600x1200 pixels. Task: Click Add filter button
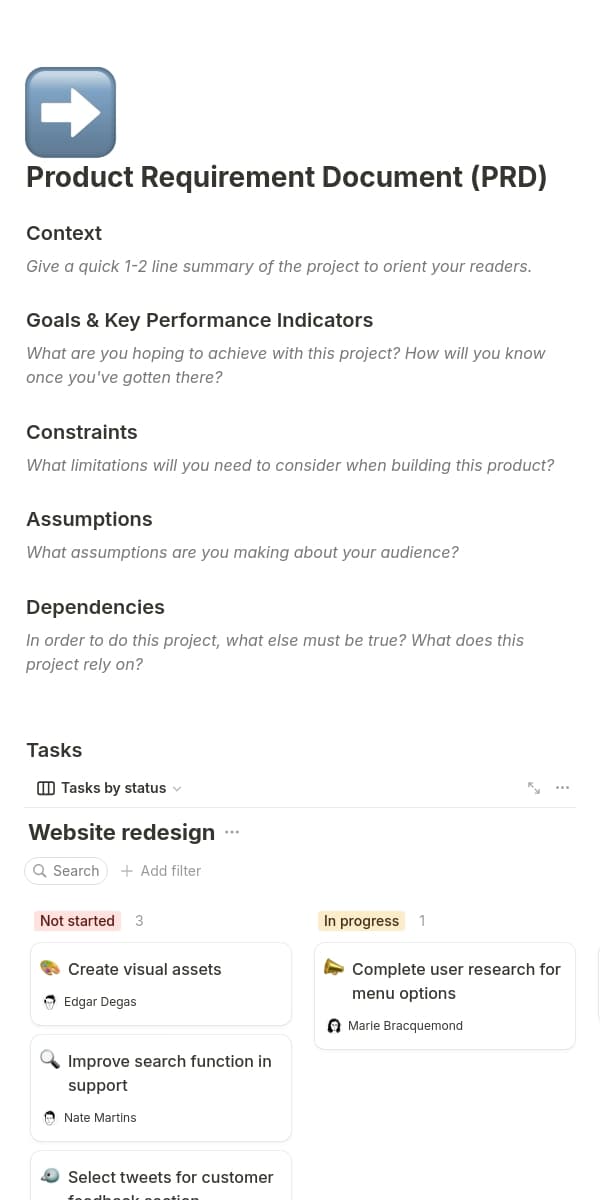click(x=161, y=871)
